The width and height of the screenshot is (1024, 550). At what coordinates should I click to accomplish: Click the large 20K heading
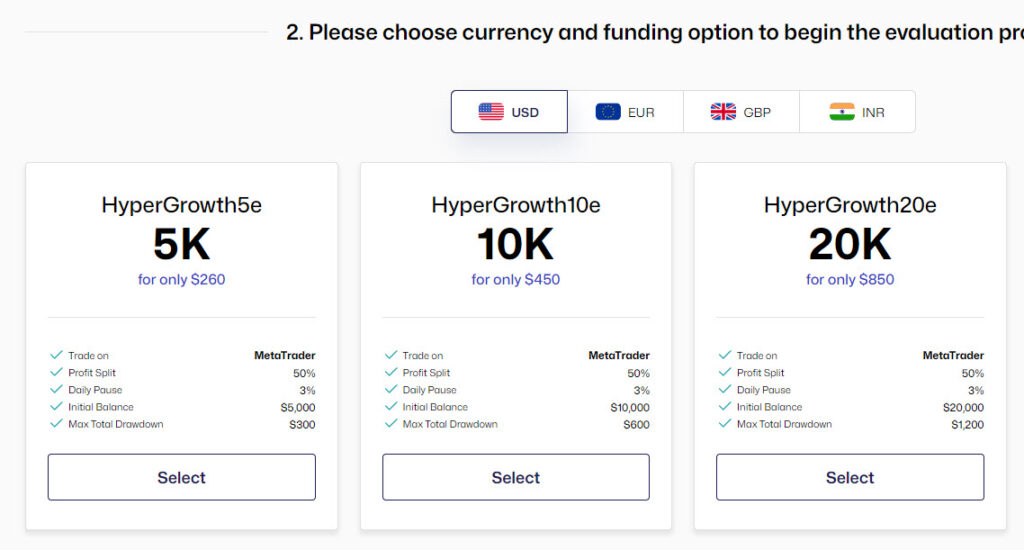pos(850,244)
